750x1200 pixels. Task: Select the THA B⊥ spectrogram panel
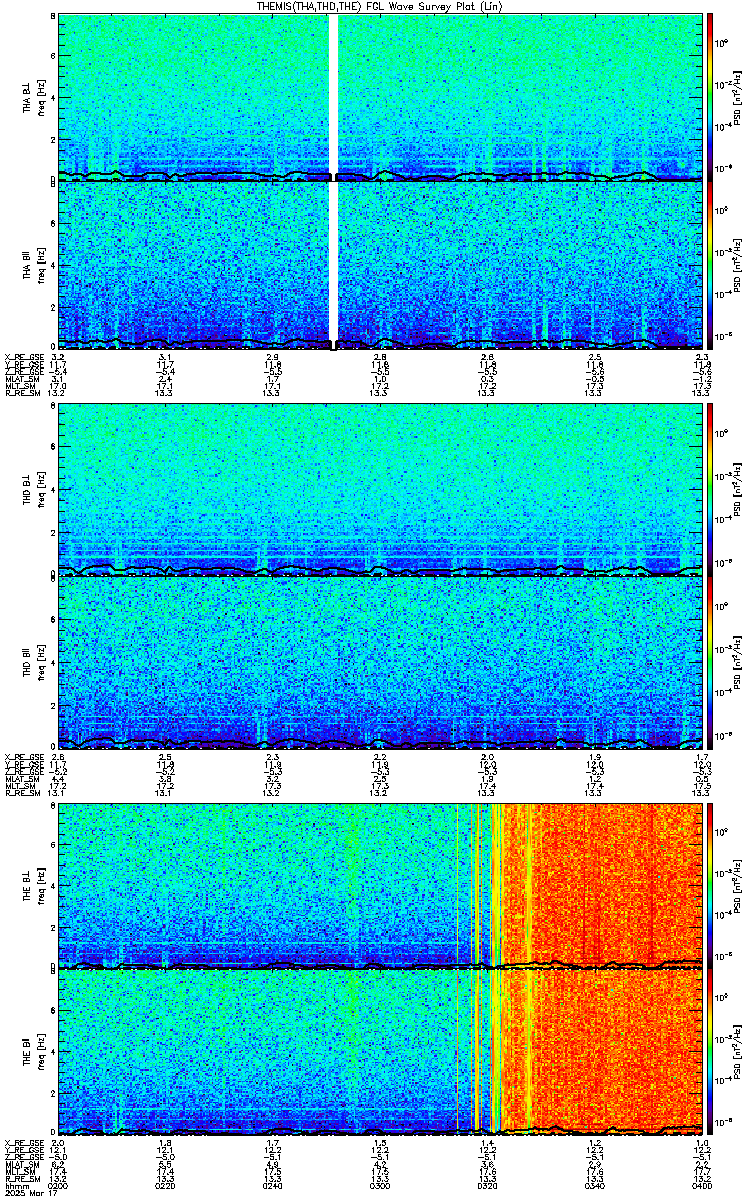(x=379, y=97)
